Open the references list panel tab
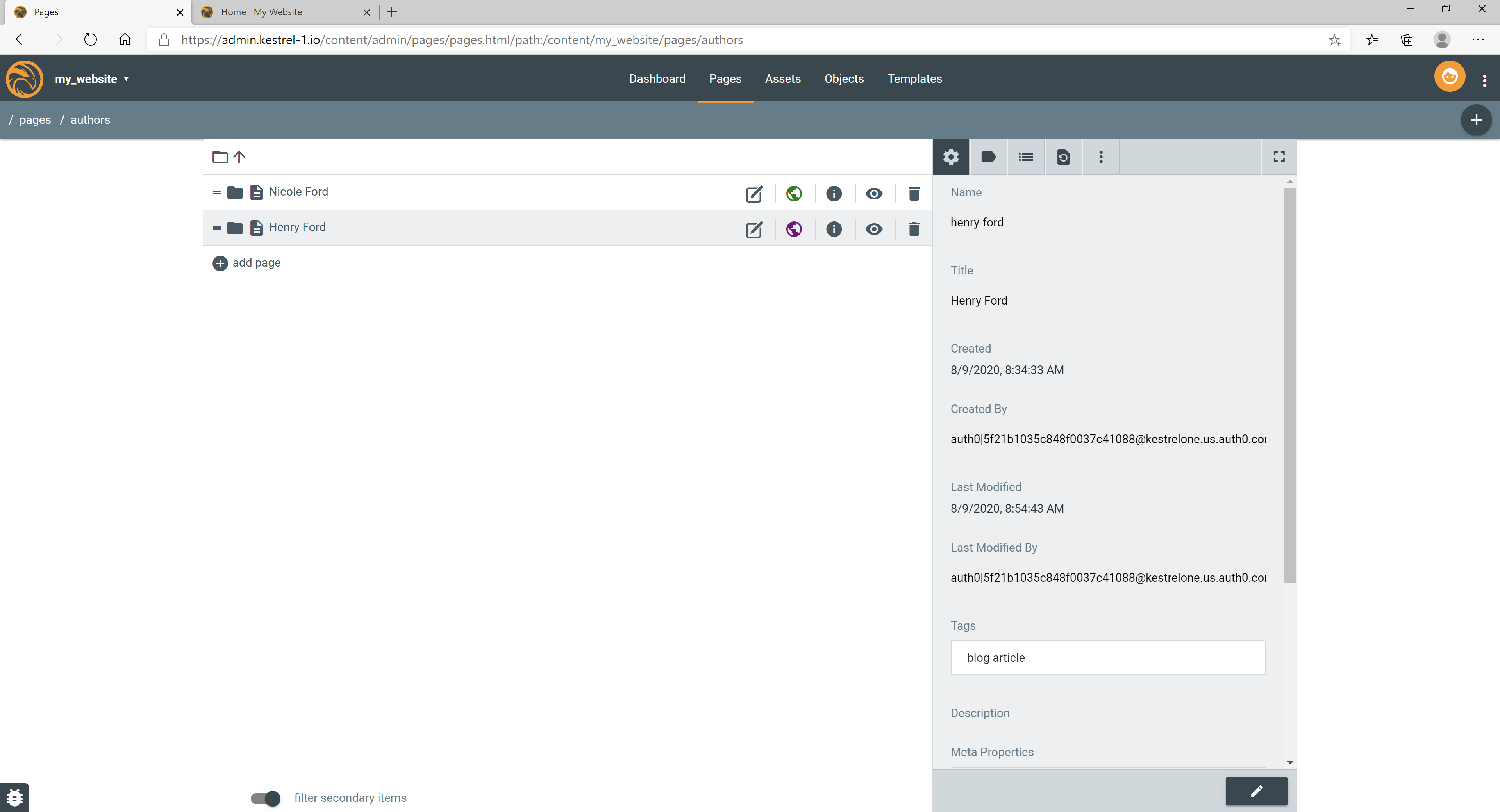Screen dimensions: 1500x812 [x=1026, y=157]
